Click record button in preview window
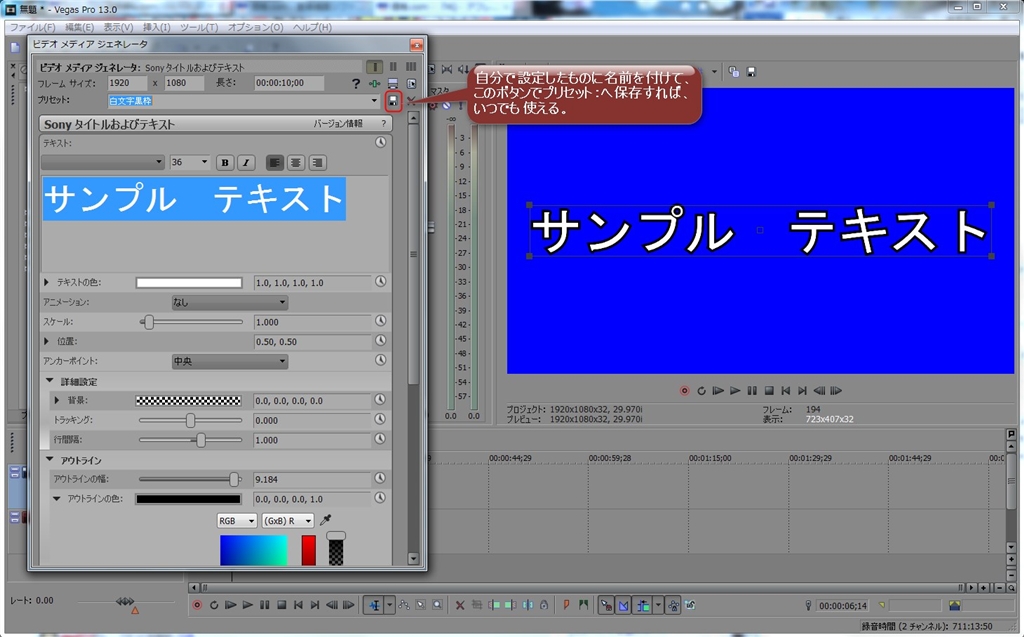This screenshot has height=637, width=1024. click(x=684, y=391)
